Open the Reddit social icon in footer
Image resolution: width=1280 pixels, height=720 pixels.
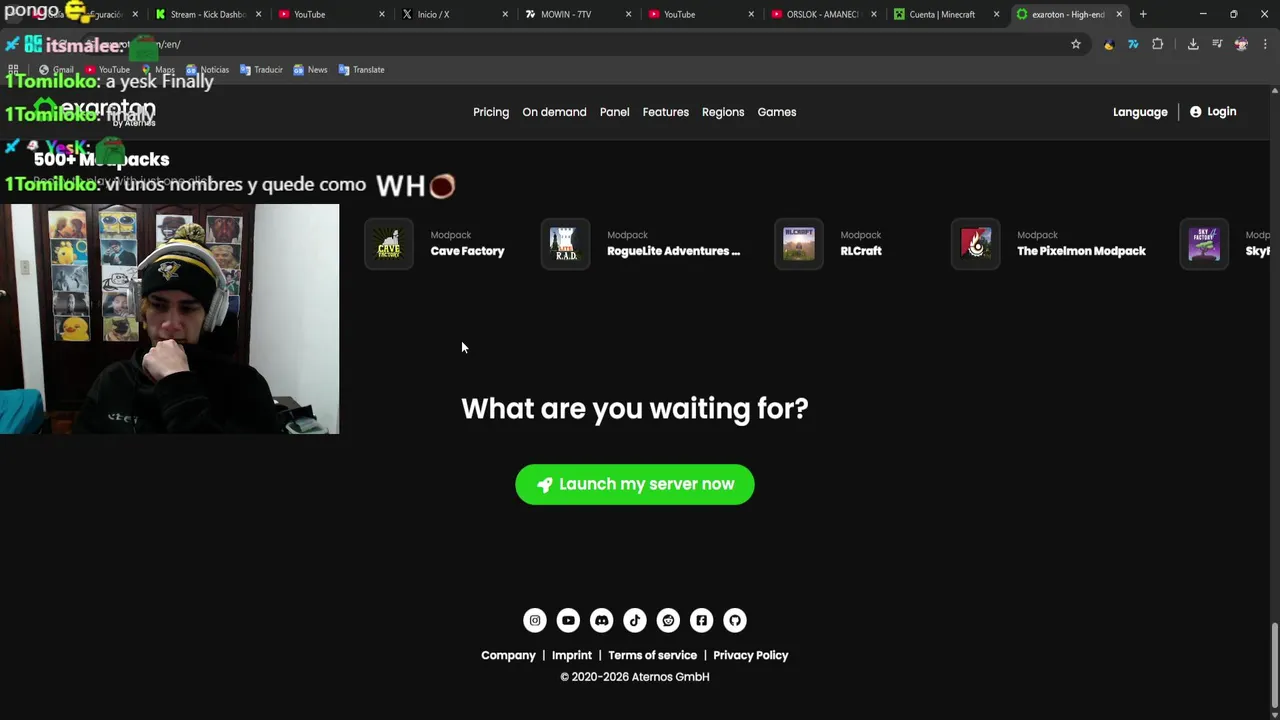[668, 620]
